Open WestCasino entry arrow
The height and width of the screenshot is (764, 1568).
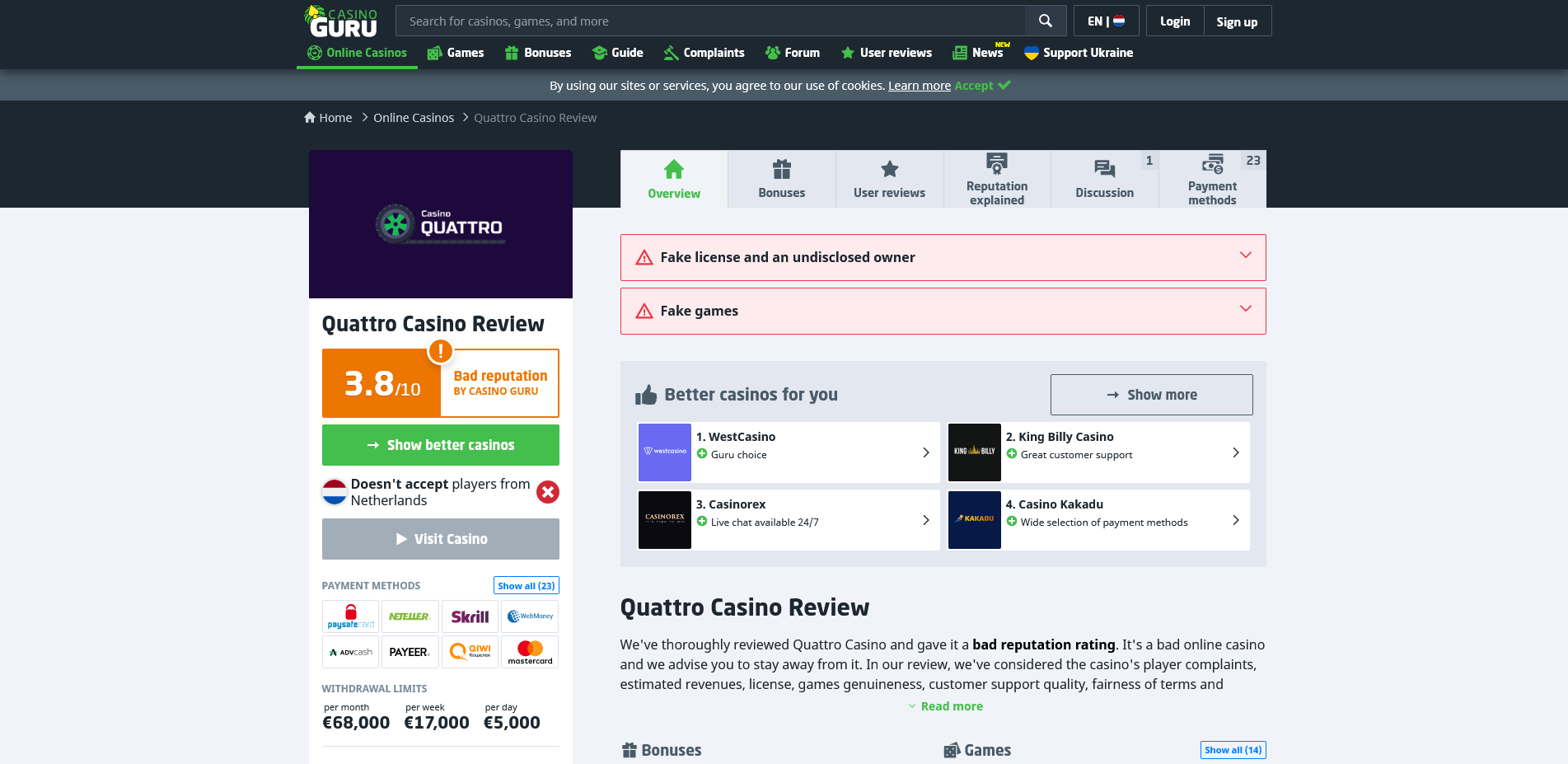[x=926, y=452]
